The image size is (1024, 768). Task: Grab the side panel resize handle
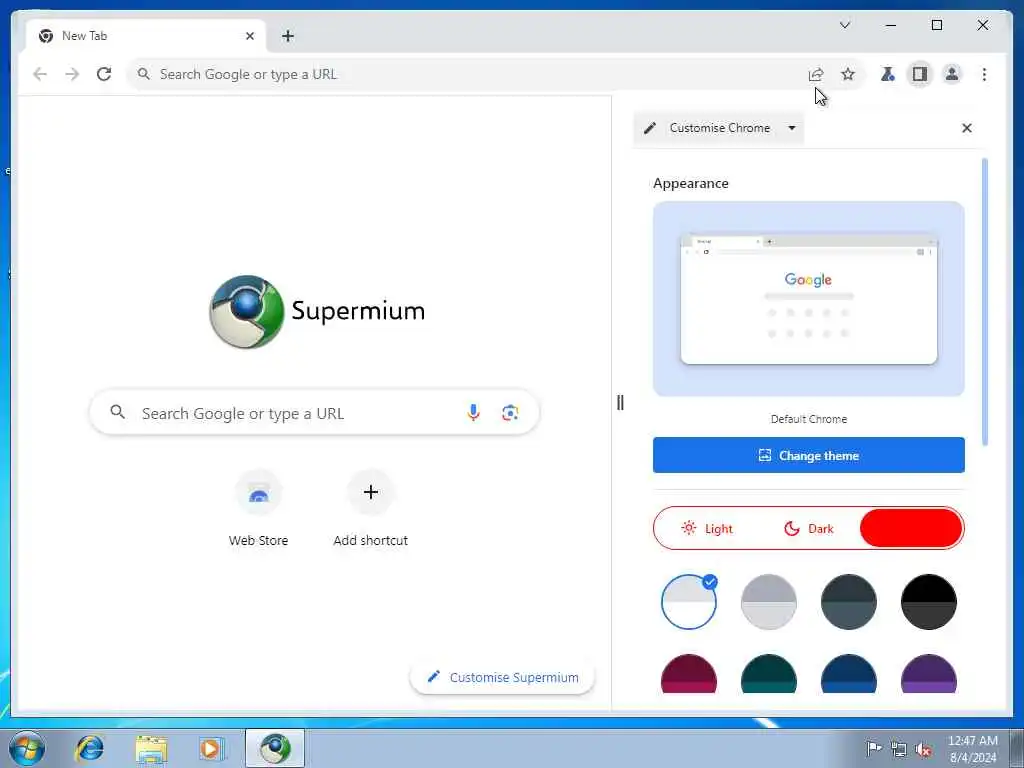point(620,403)
